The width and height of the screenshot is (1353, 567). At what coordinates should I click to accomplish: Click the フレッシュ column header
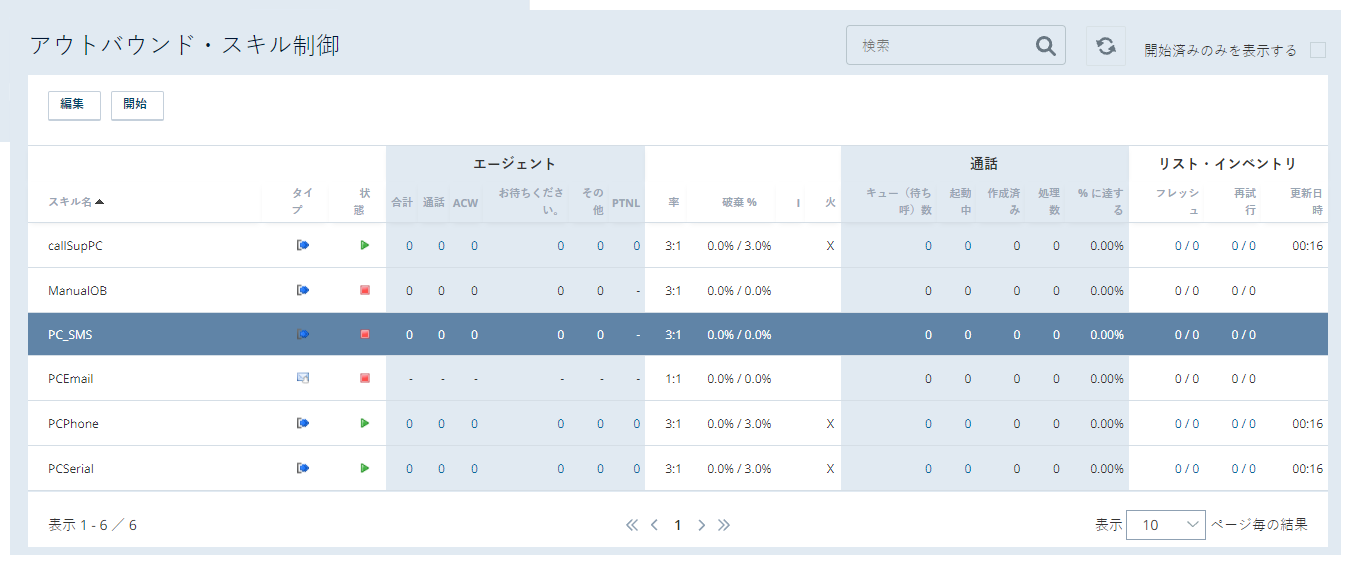point(1178,201)
